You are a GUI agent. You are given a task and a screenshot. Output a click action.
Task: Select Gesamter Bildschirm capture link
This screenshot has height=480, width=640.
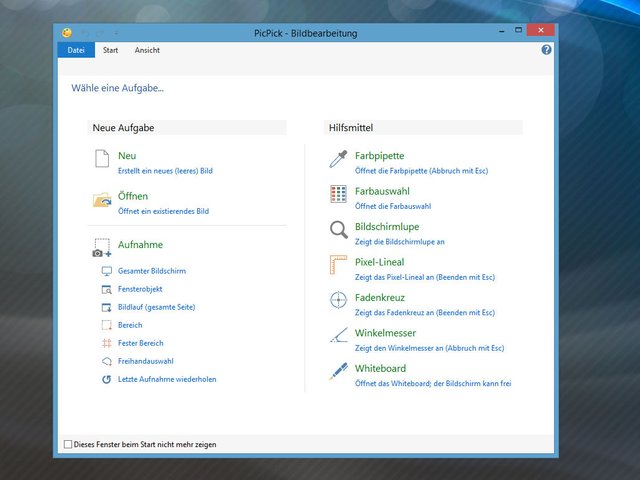152,271
